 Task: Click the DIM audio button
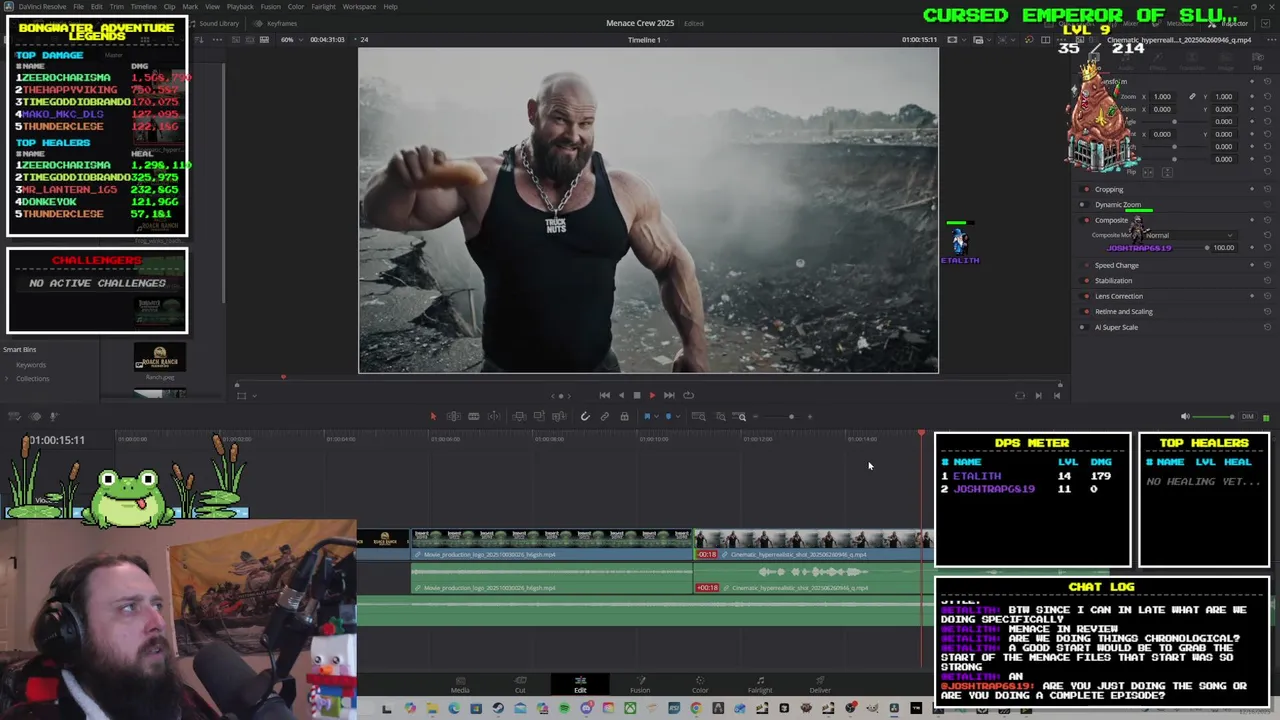1247,416
